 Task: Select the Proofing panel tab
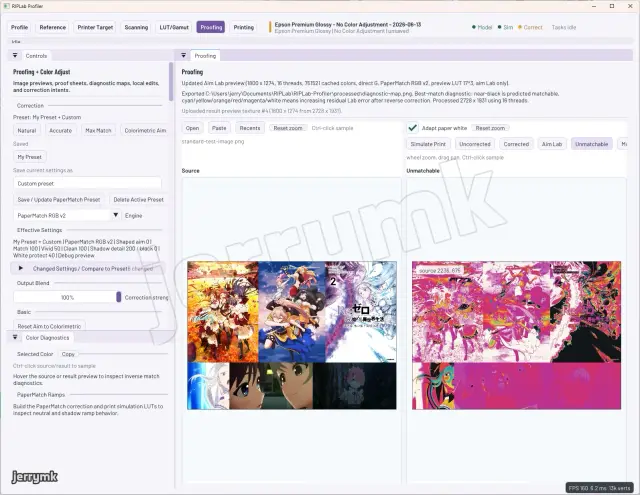point(205,56)
